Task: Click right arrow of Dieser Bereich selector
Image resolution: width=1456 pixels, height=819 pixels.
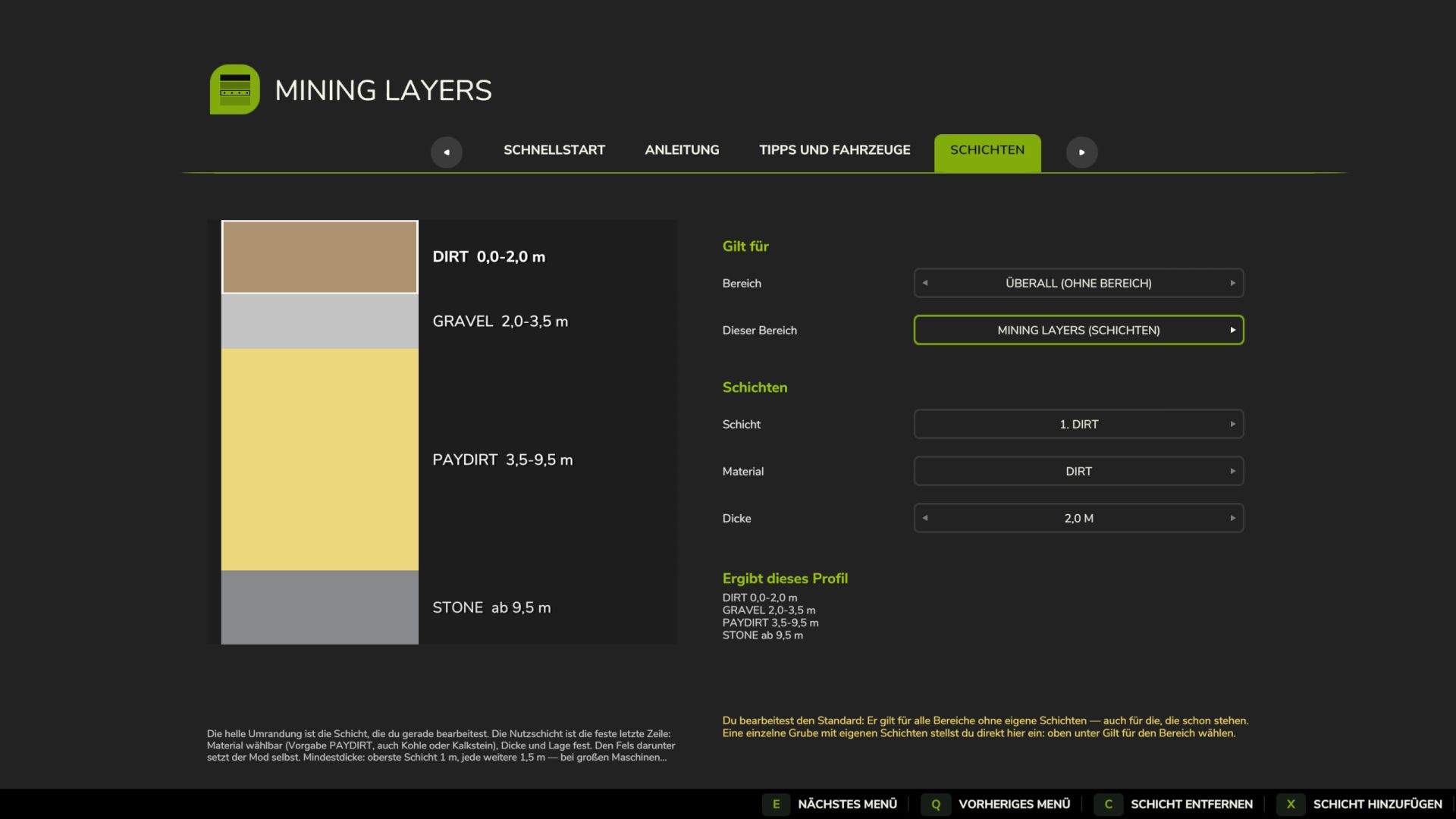Action: [x=1233, y=330]
